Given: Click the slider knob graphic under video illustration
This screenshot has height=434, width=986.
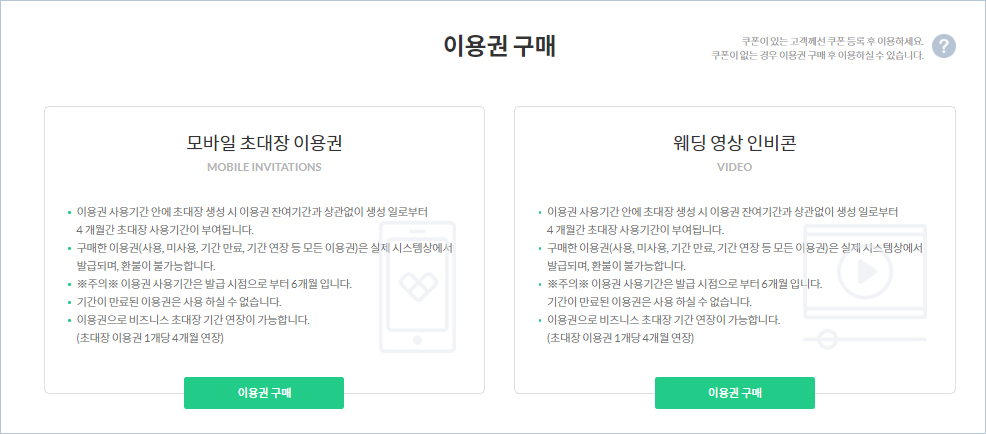Looking at the screenshot, I should pos(828,340).
